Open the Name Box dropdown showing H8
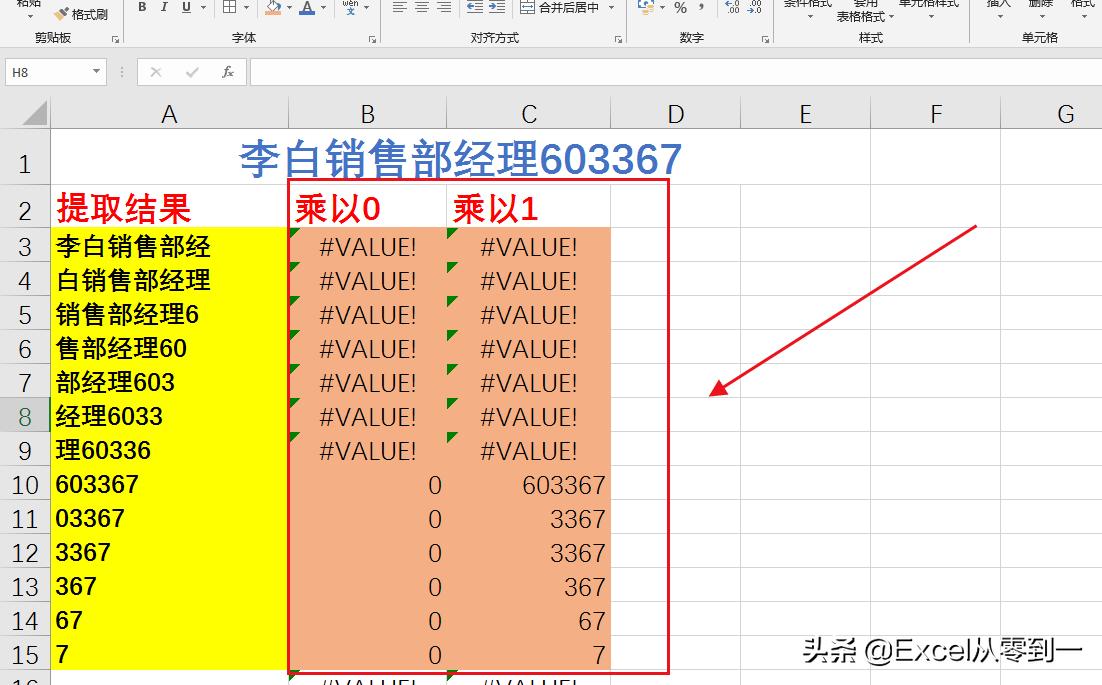The height and width of the screenshot is (685, 1102). 96,72
